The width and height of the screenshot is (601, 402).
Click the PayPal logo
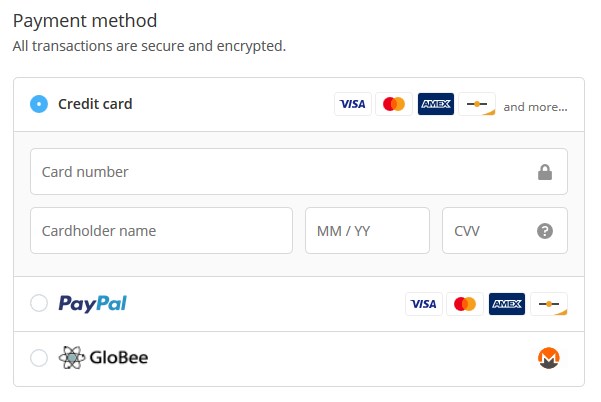point(92,304)
